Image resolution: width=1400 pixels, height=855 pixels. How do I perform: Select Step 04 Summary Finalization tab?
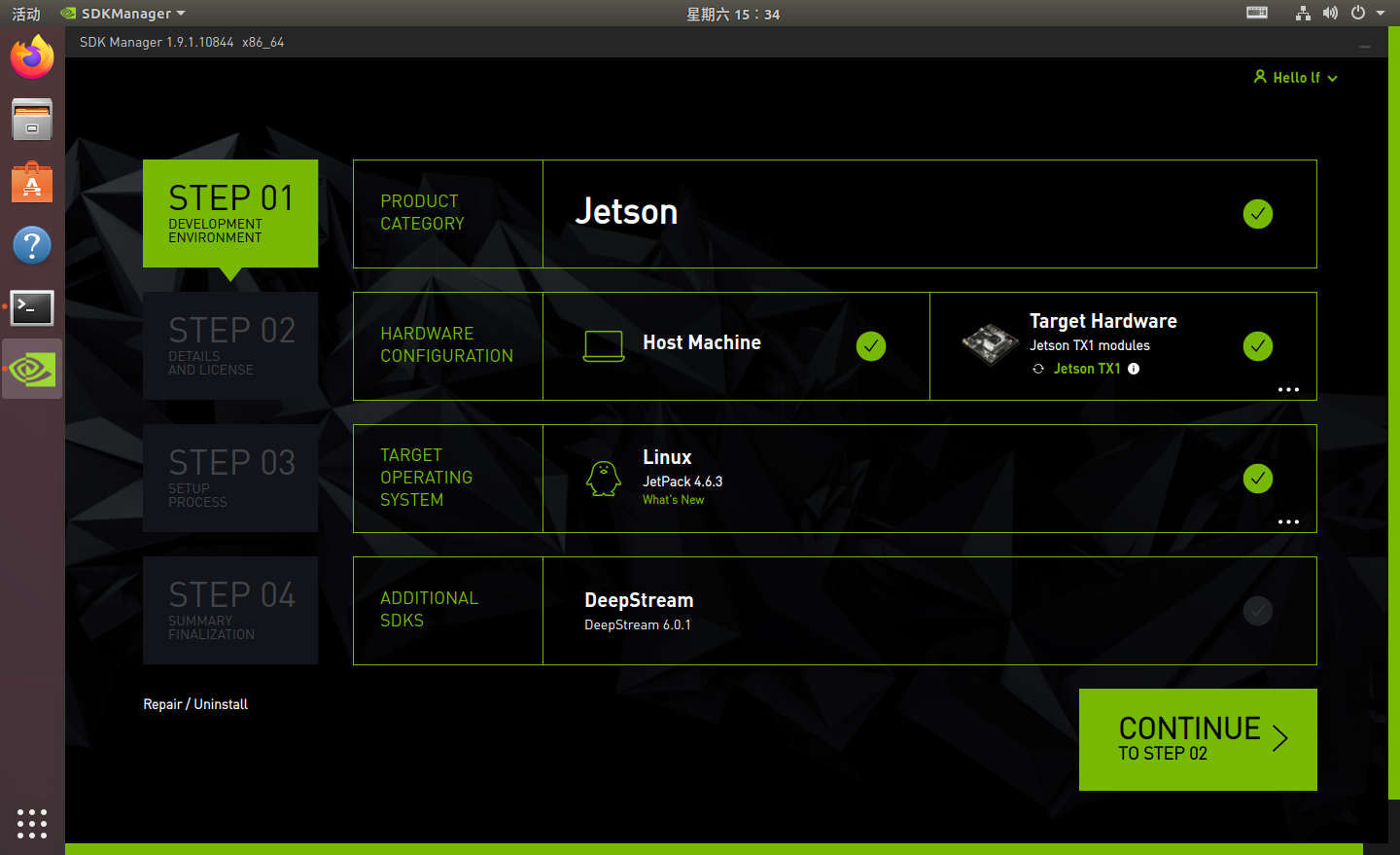tap(230, 610)
